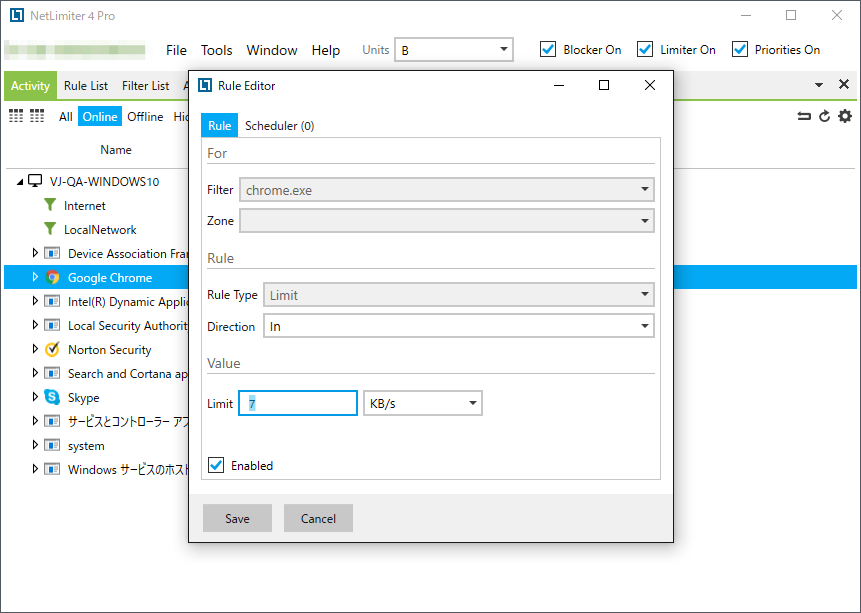The image size is (861, 613).
Task: Open Activity panel settings via gear icon
Action: (x=843, y=116)
